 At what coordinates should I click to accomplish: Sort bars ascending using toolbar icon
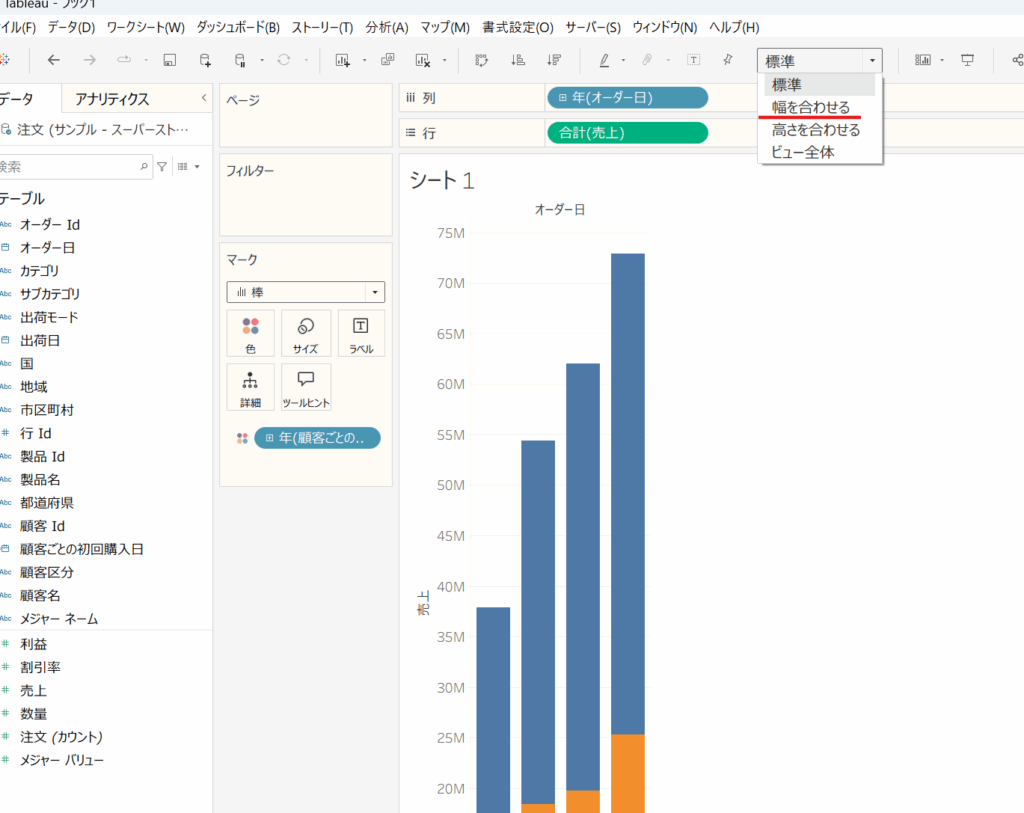pos(518,60)
